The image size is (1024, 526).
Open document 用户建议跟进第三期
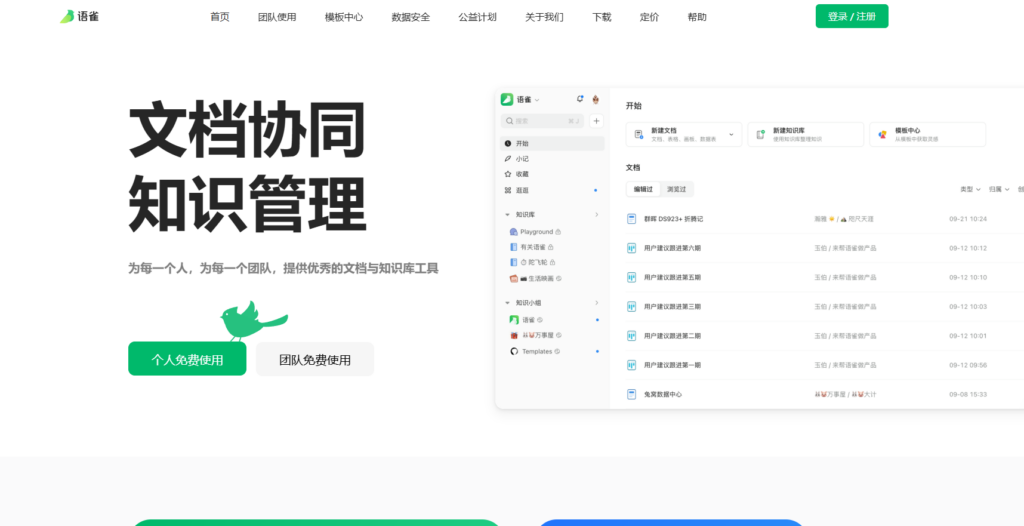(672, 306)
